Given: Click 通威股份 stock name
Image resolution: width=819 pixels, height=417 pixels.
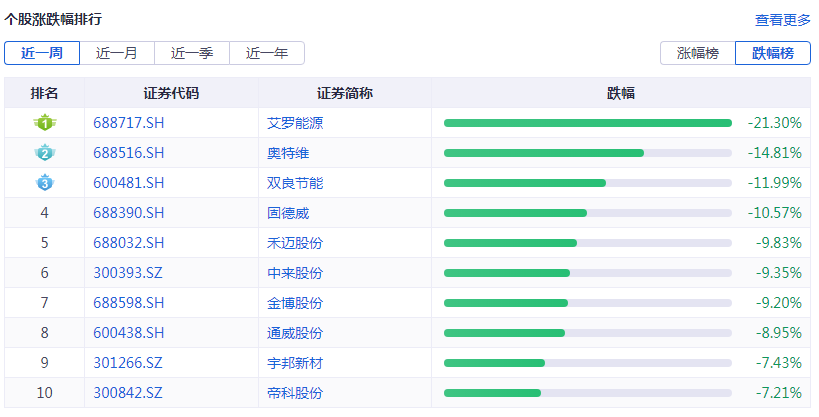Looking at the screenshot, I should (295, 333).
